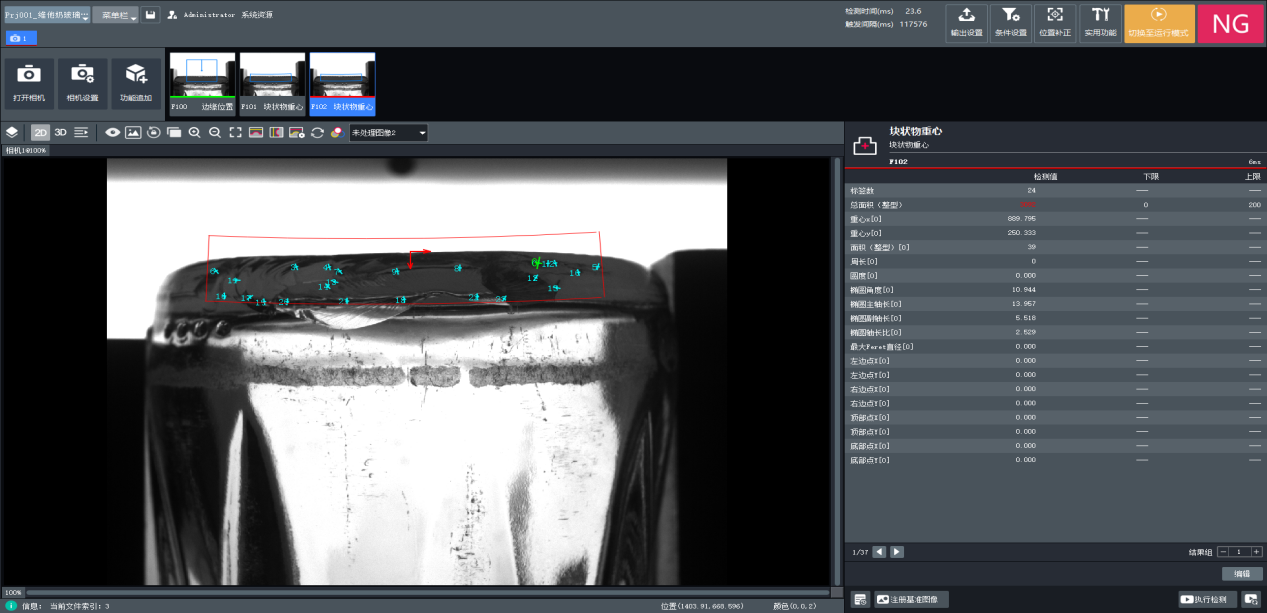Click 切换至运行模式 switch to run mode
The width and height of the screenshot is (1267, 613).
pyautogui.click(x=1158, y=22)
